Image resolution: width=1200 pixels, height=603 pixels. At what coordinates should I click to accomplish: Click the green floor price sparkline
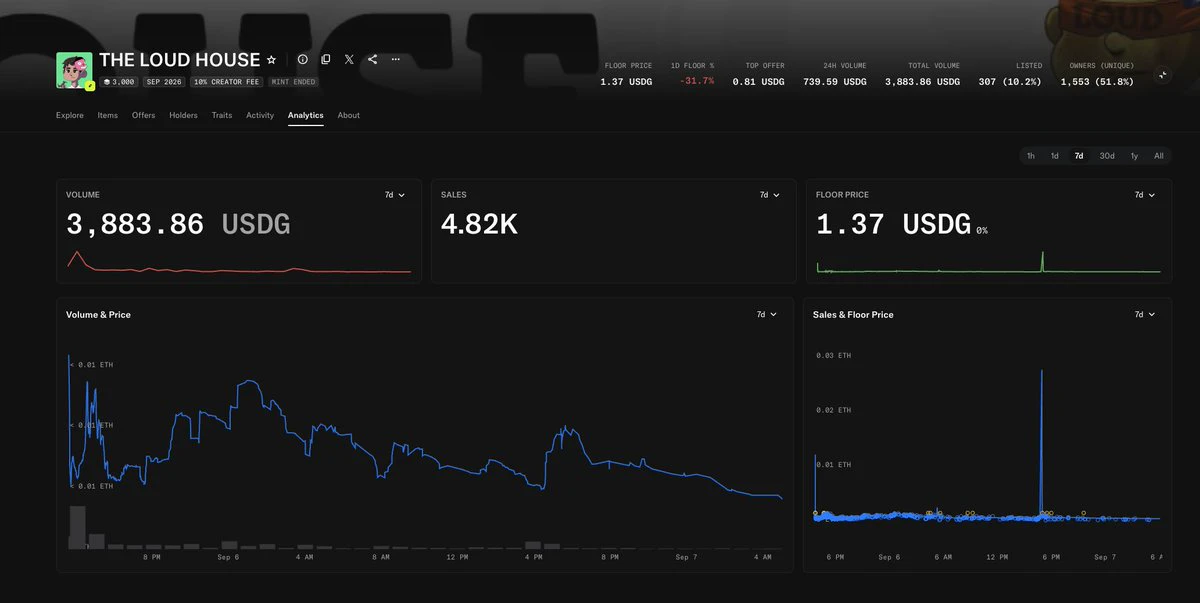pyautogui.click(x=988, y=262)
